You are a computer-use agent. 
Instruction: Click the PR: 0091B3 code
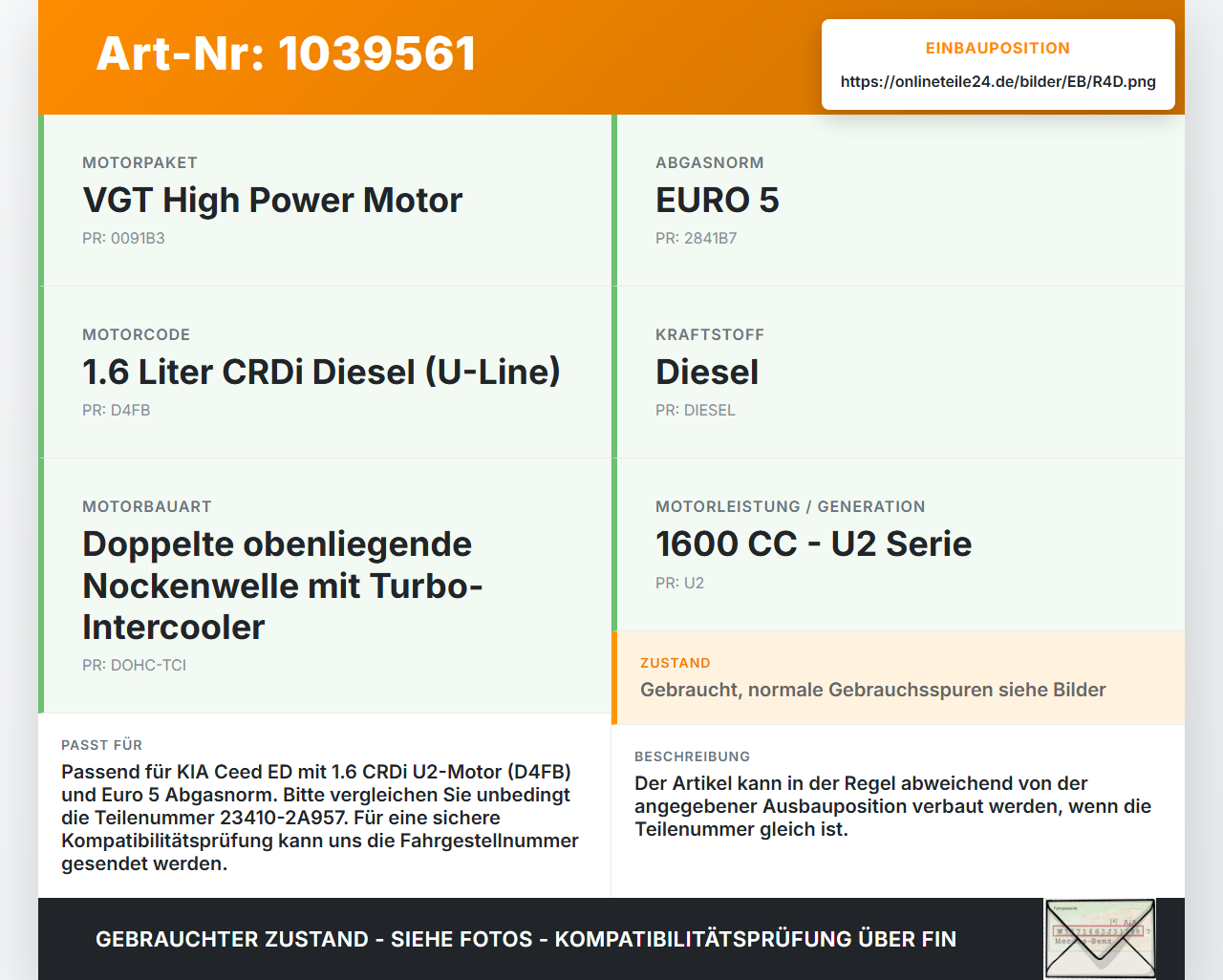pyautogui.click(x=123, y=238)
